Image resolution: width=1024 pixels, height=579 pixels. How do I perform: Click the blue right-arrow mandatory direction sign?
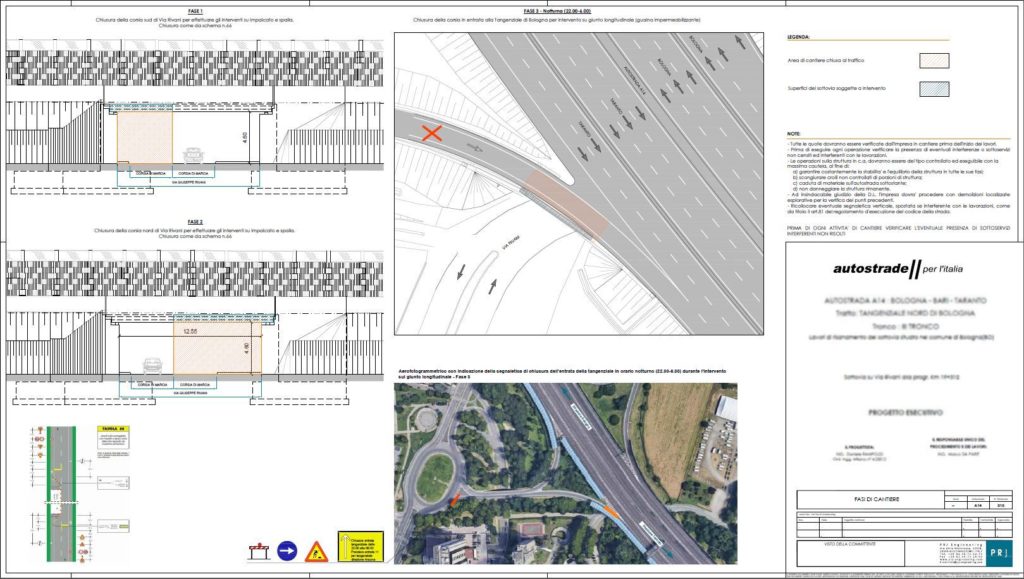[x=286, y=549]
